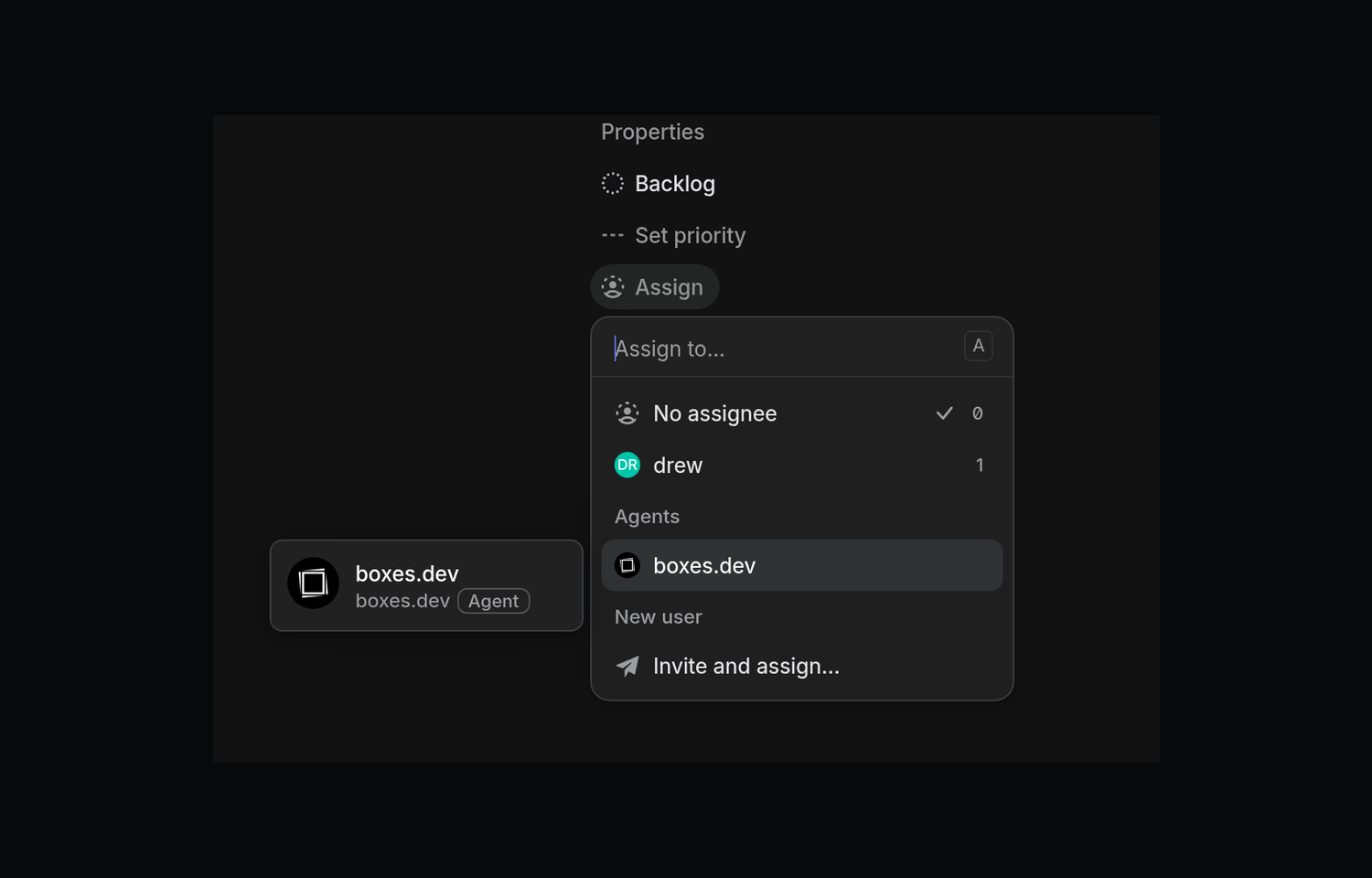The image size is (1372, 878).
Task: Open the Set priority property
Action: tap(673, 236)
